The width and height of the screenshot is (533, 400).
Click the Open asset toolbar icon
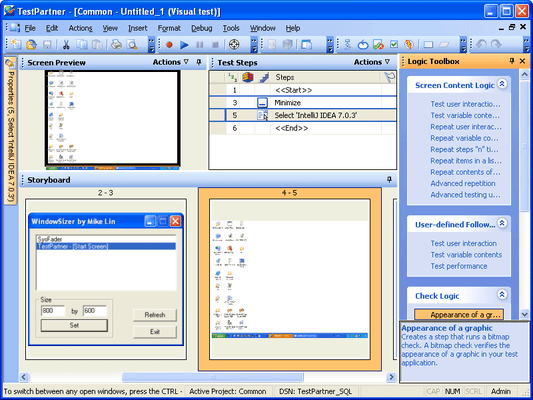click(x=31, y=45)
